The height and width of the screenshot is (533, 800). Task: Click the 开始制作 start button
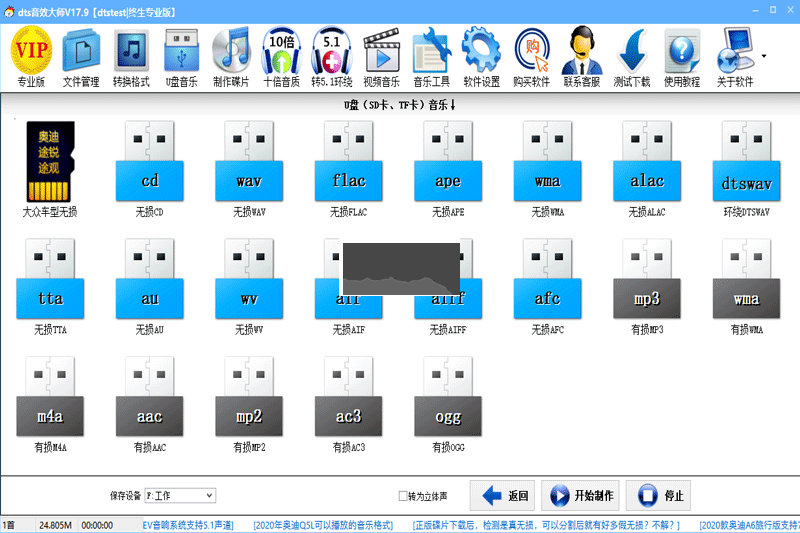click(580, 495)
